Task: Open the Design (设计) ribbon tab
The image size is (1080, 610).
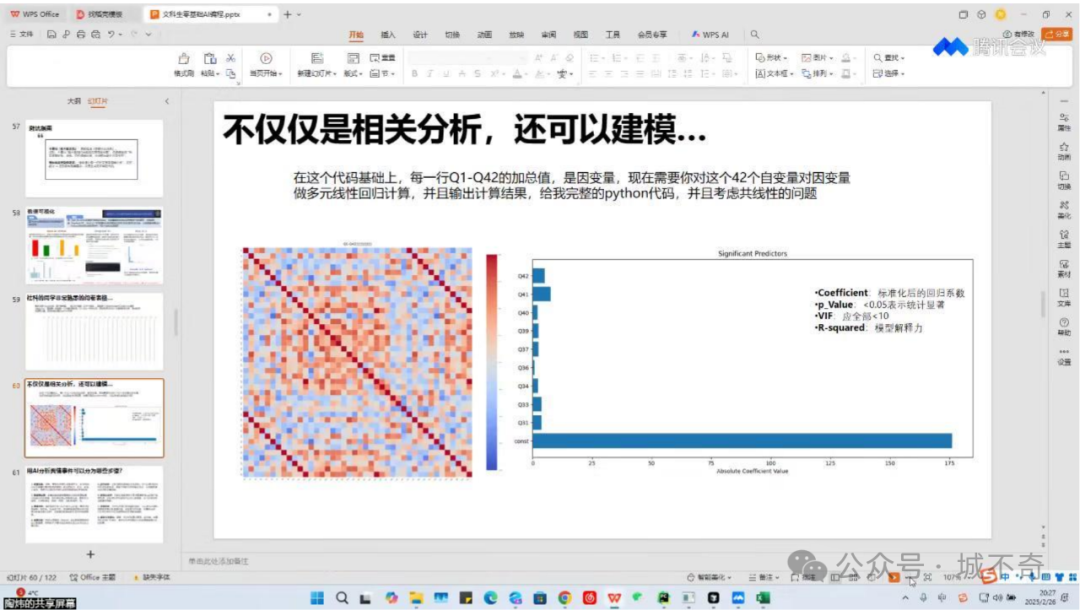Action: click(420, 34)
